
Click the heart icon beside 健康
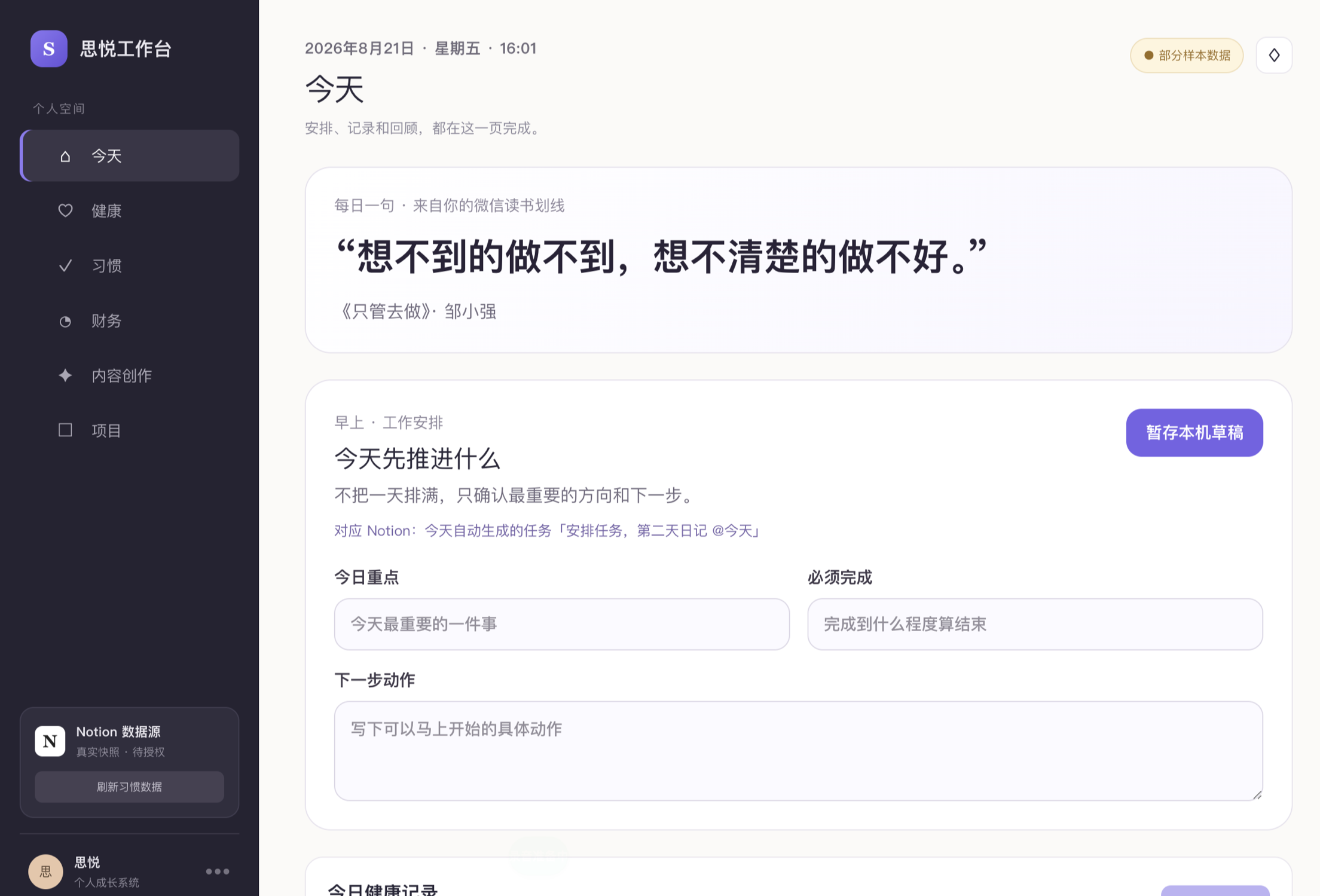coord(65,210)
